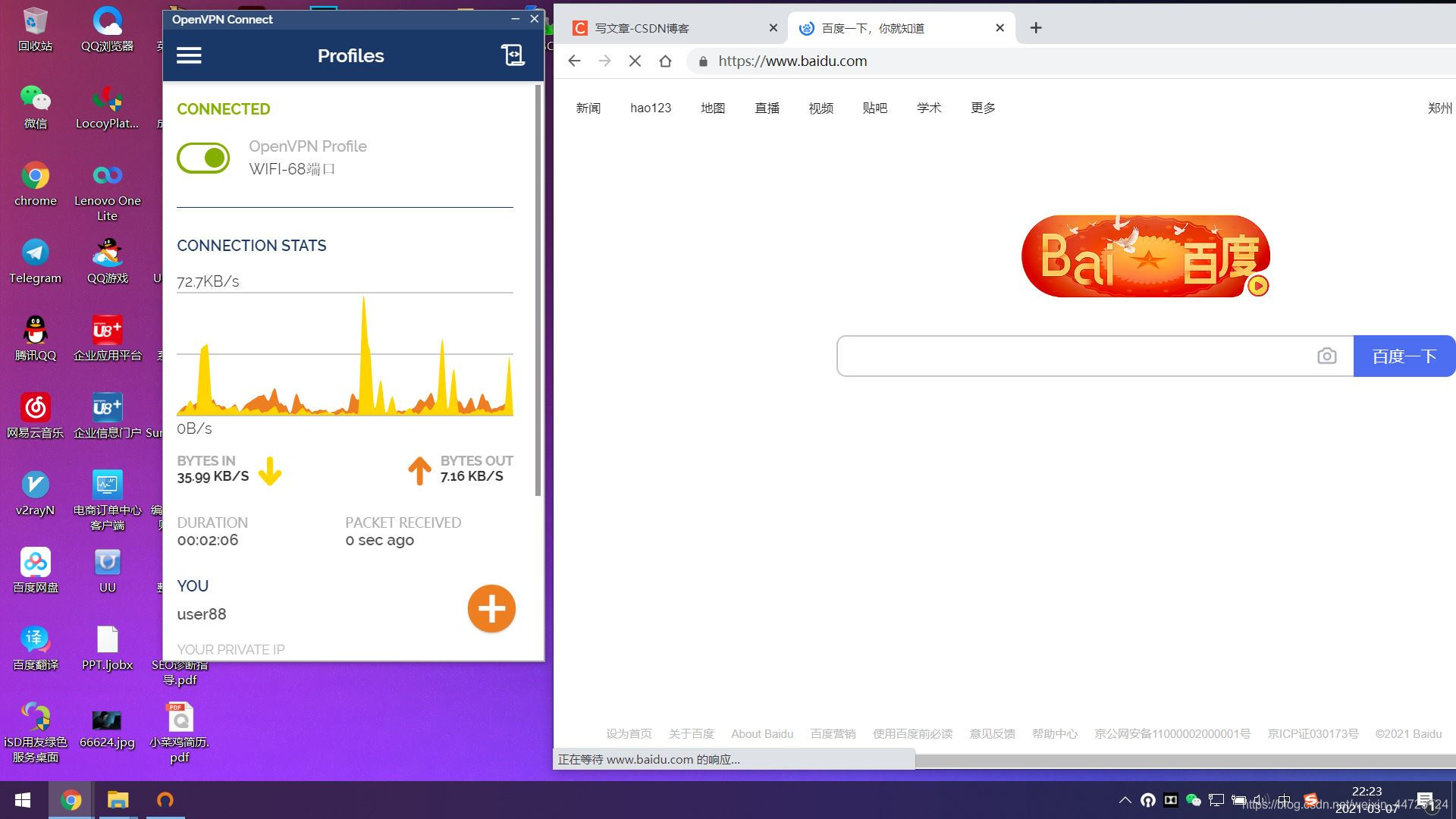Image resolution: width=1456 pixels, height=819 pixels.
Task: Select the QQ游戏 desktop icon
Action: click(107, 262)
